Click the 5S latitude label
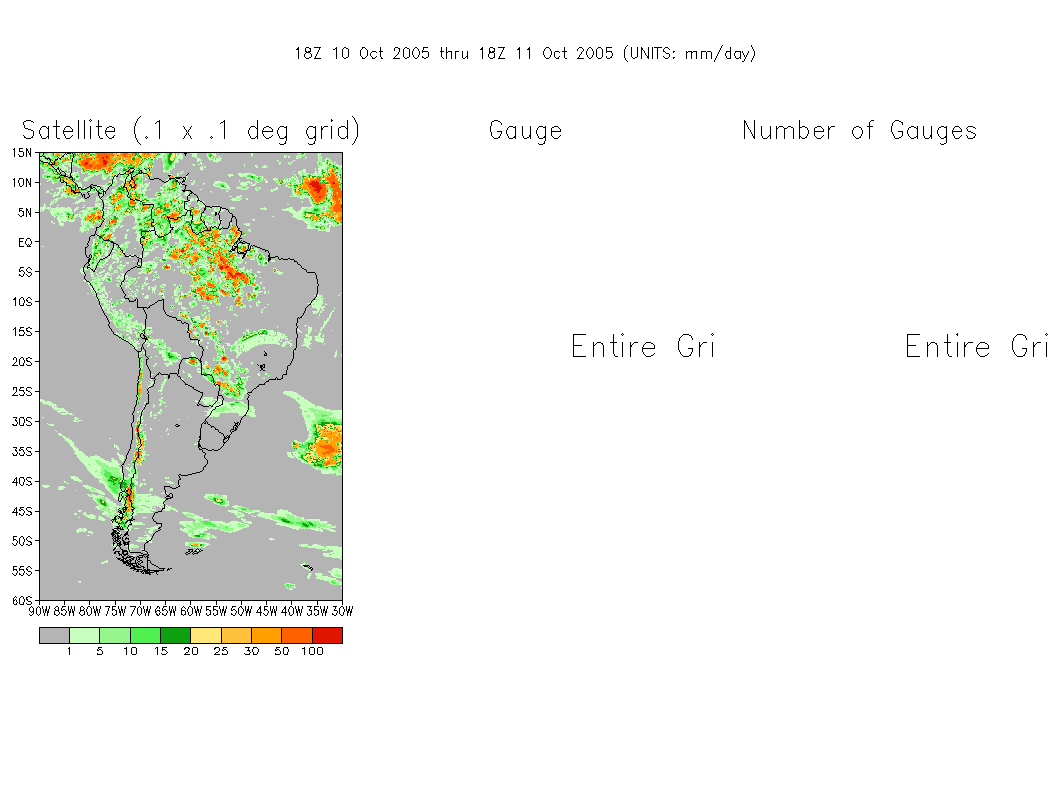The height and width of the screenshot is (800, 1050). 25,272
